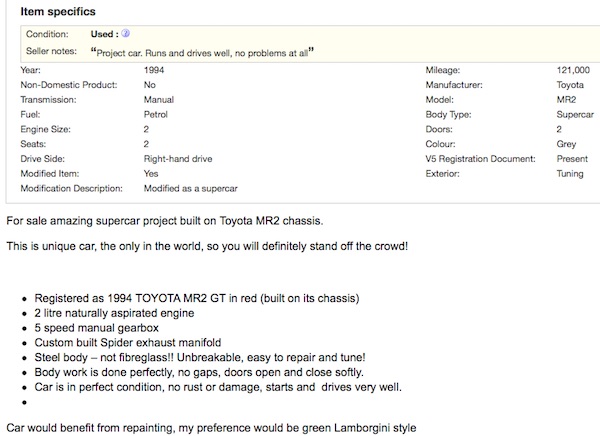Click the Mileage value 121,000

573,71
